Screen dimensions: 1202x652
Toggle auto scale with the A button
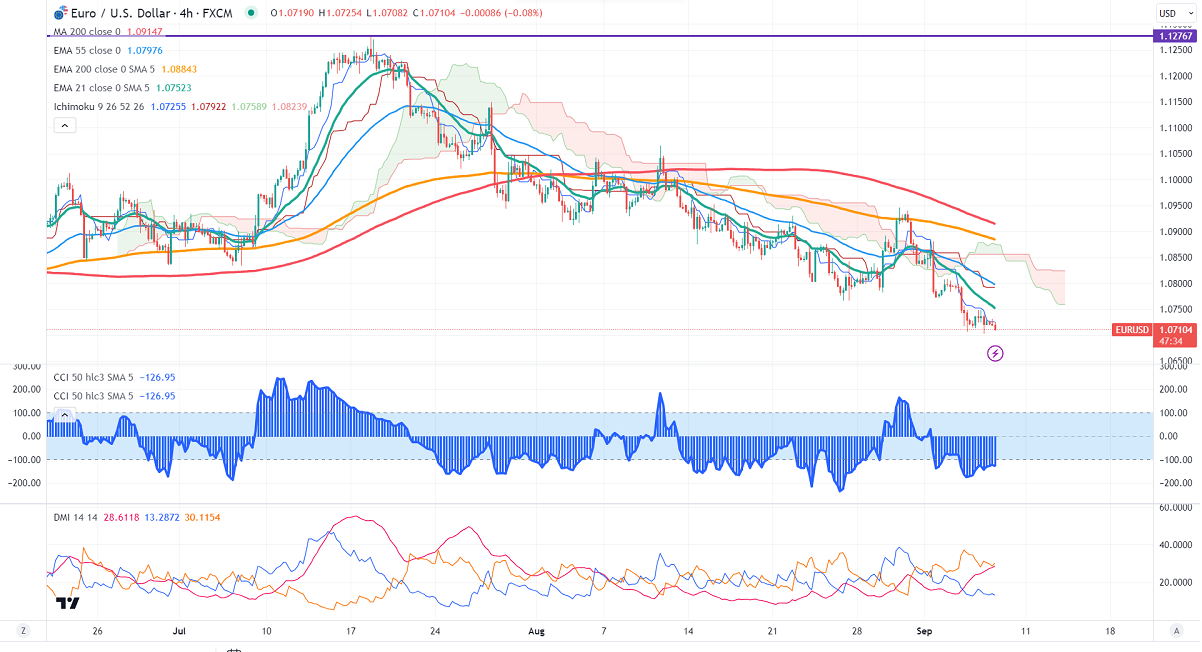pyautogui.click(x=1177, y=631)
